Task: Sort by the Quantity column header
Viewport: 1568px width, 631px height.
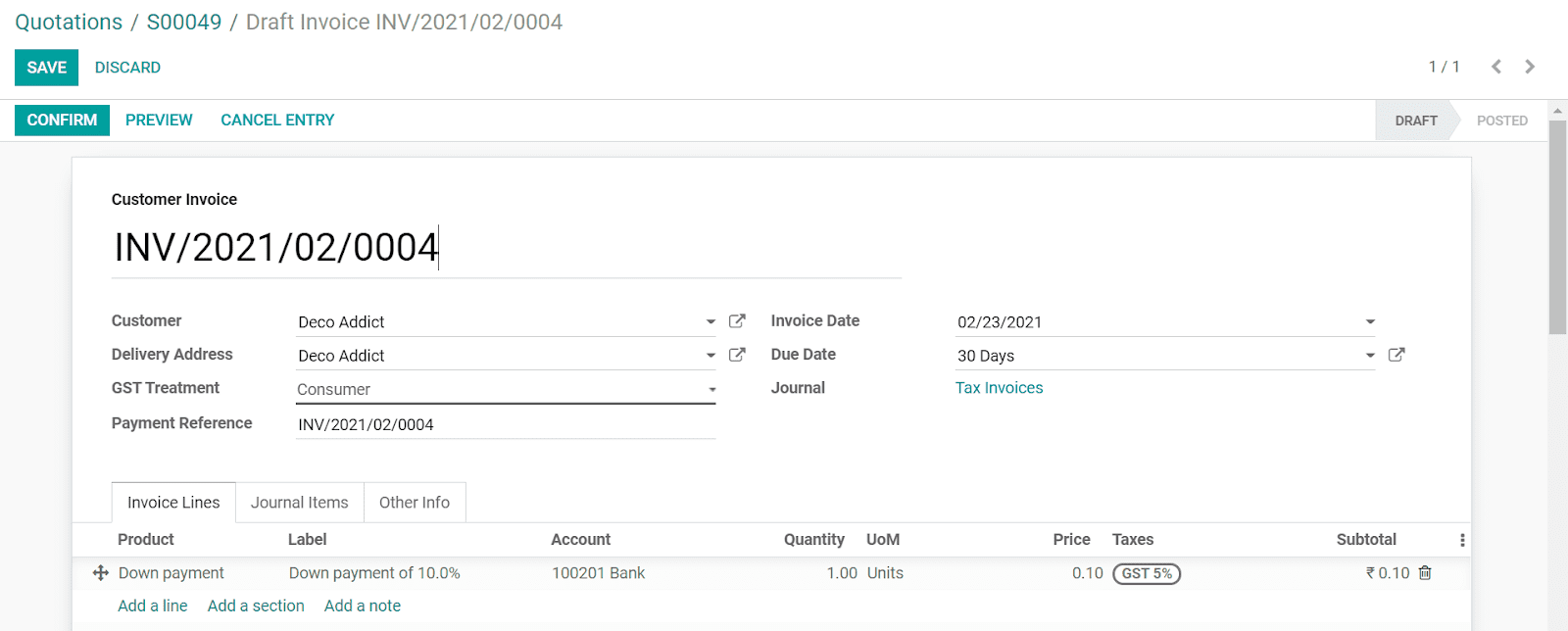Action: (813, 540)
